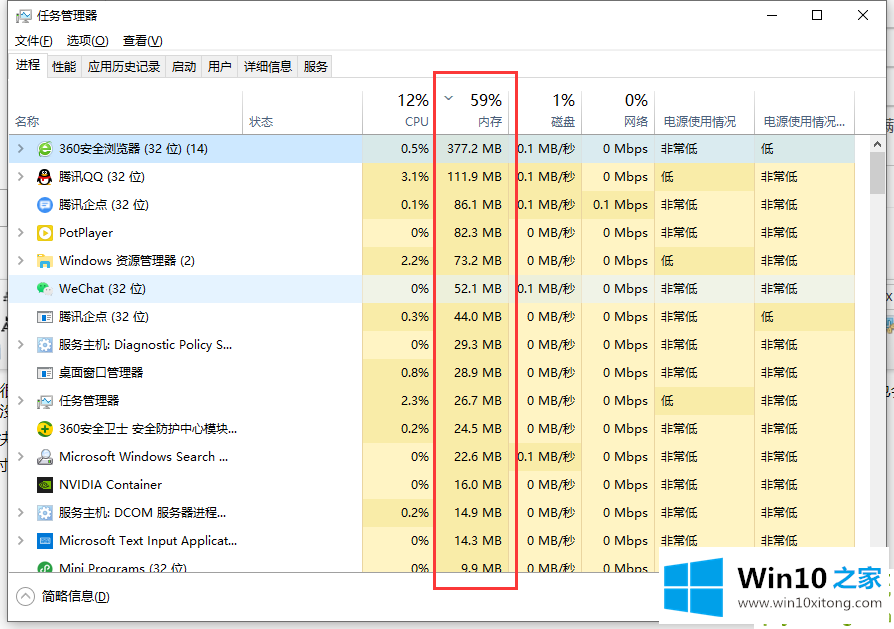The height and width of the screenshot is (629, 894).
Task: Select the 进程 tab
Action: click(x=27, y=65)
